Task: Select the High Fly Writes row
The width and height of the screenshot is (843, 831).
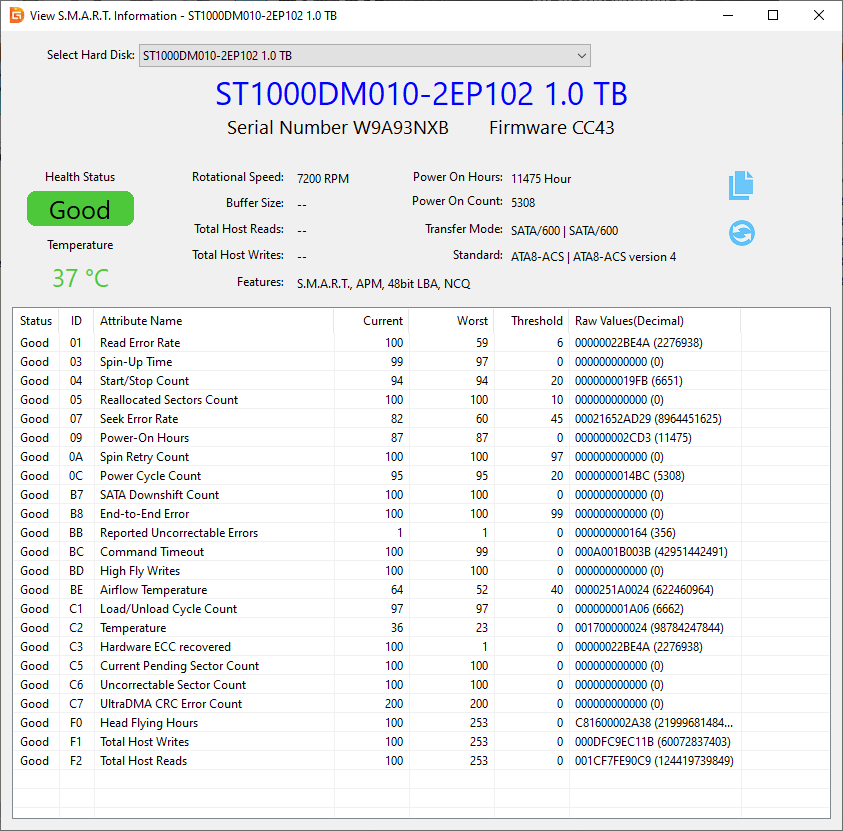Action: (x=422, y=571)
